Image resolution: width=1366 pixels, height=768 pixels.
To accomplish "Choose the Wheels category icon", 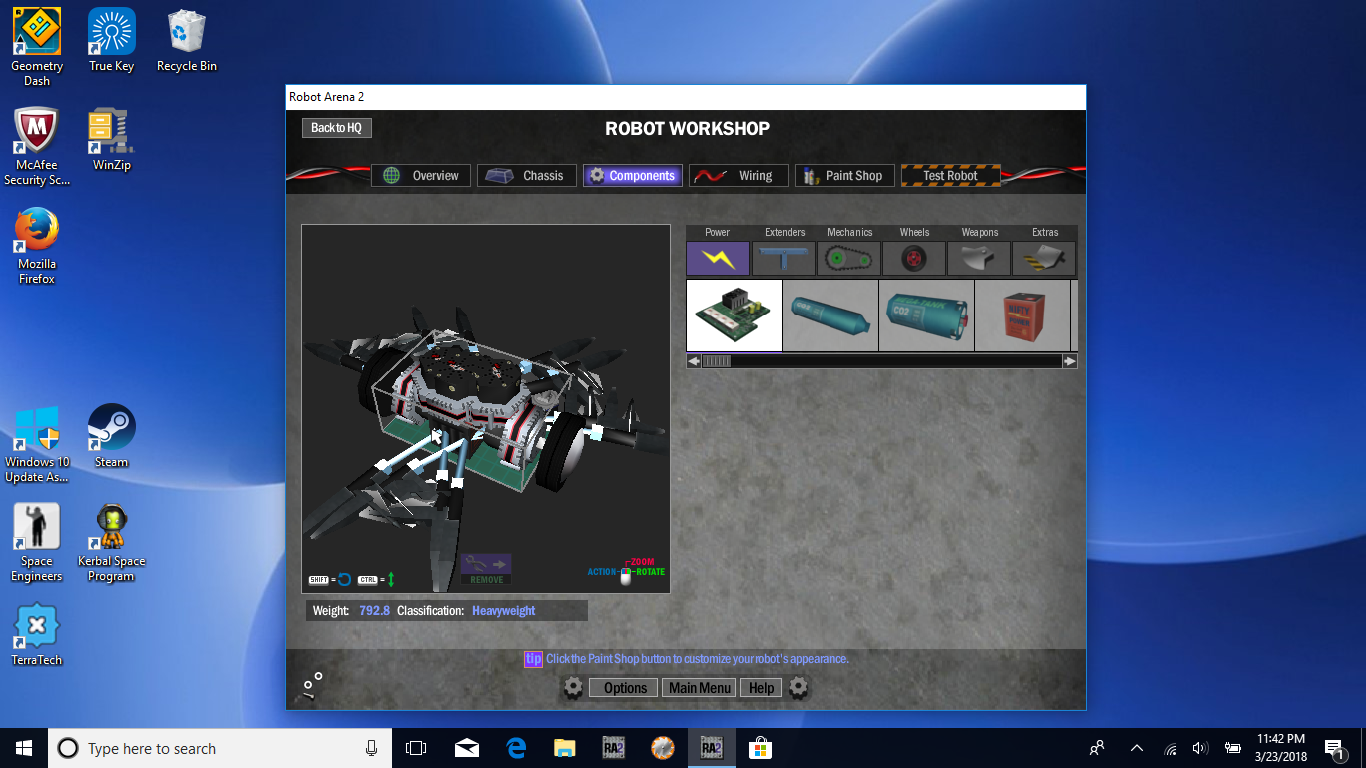I will tap(914, 259).
